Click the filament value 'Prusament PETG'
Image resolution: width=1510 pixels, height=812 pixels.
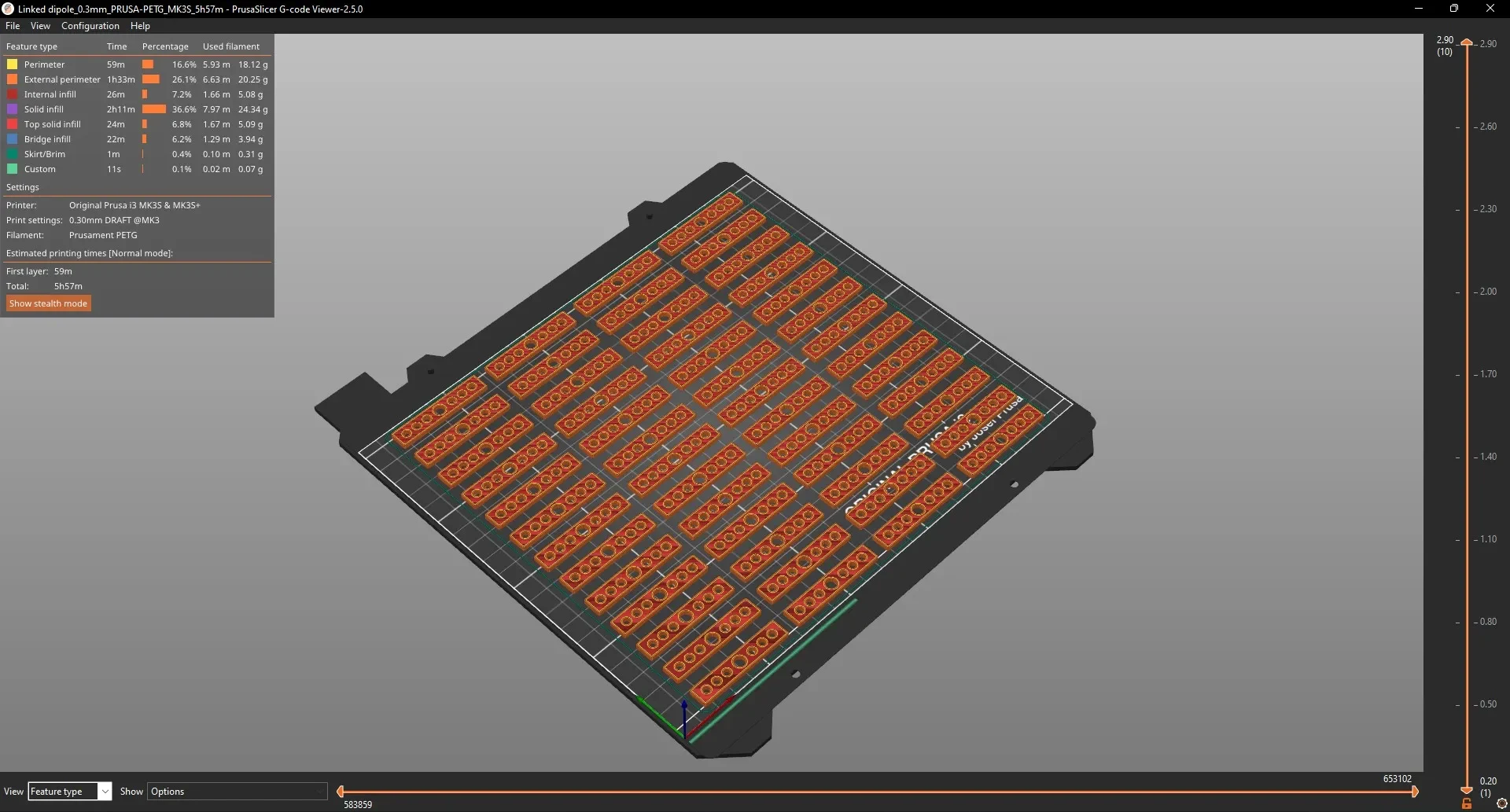[x=103, y=235]
